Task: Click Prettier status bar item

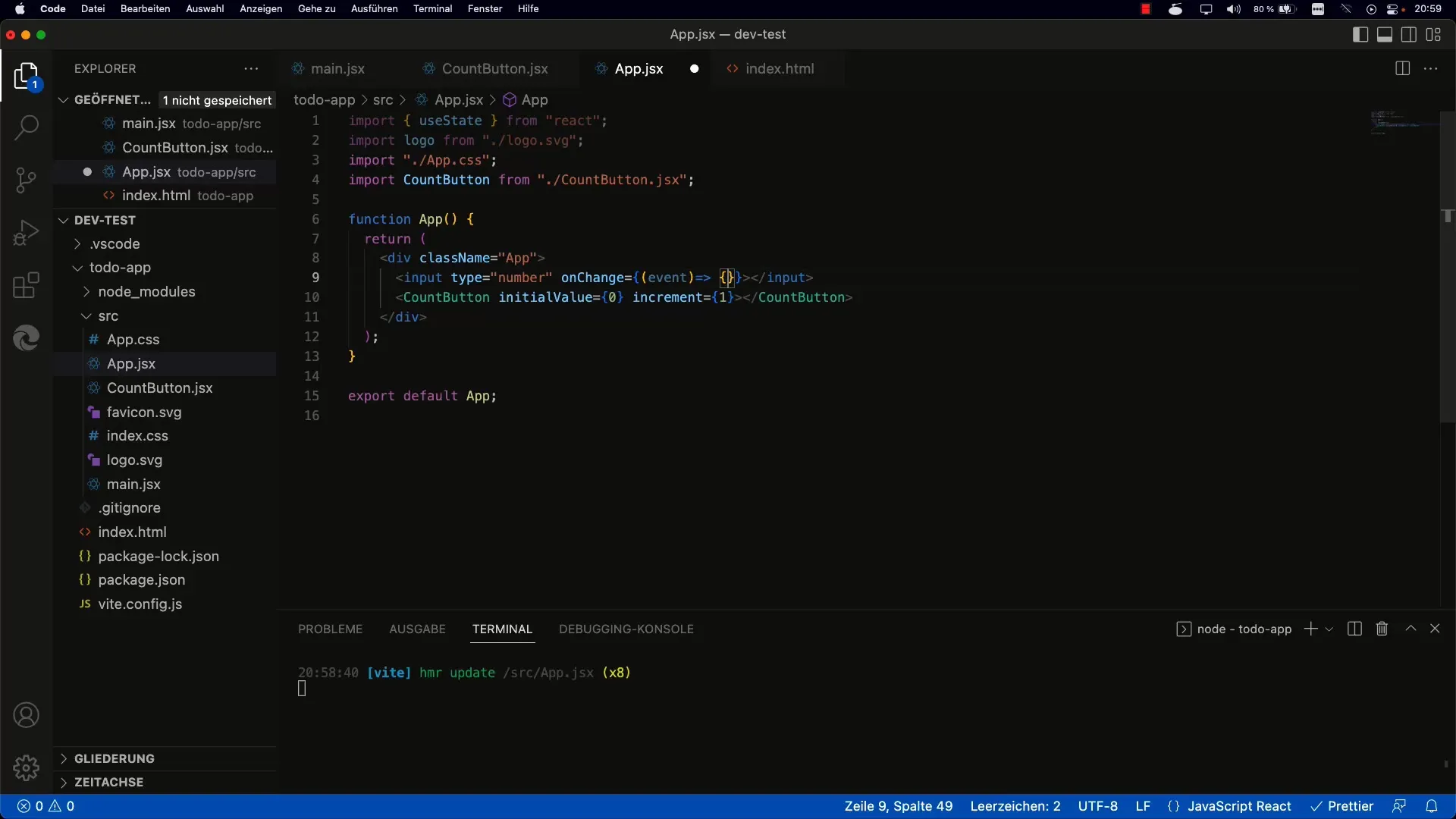Action: pyautogui.click(x=1342, y=806)
